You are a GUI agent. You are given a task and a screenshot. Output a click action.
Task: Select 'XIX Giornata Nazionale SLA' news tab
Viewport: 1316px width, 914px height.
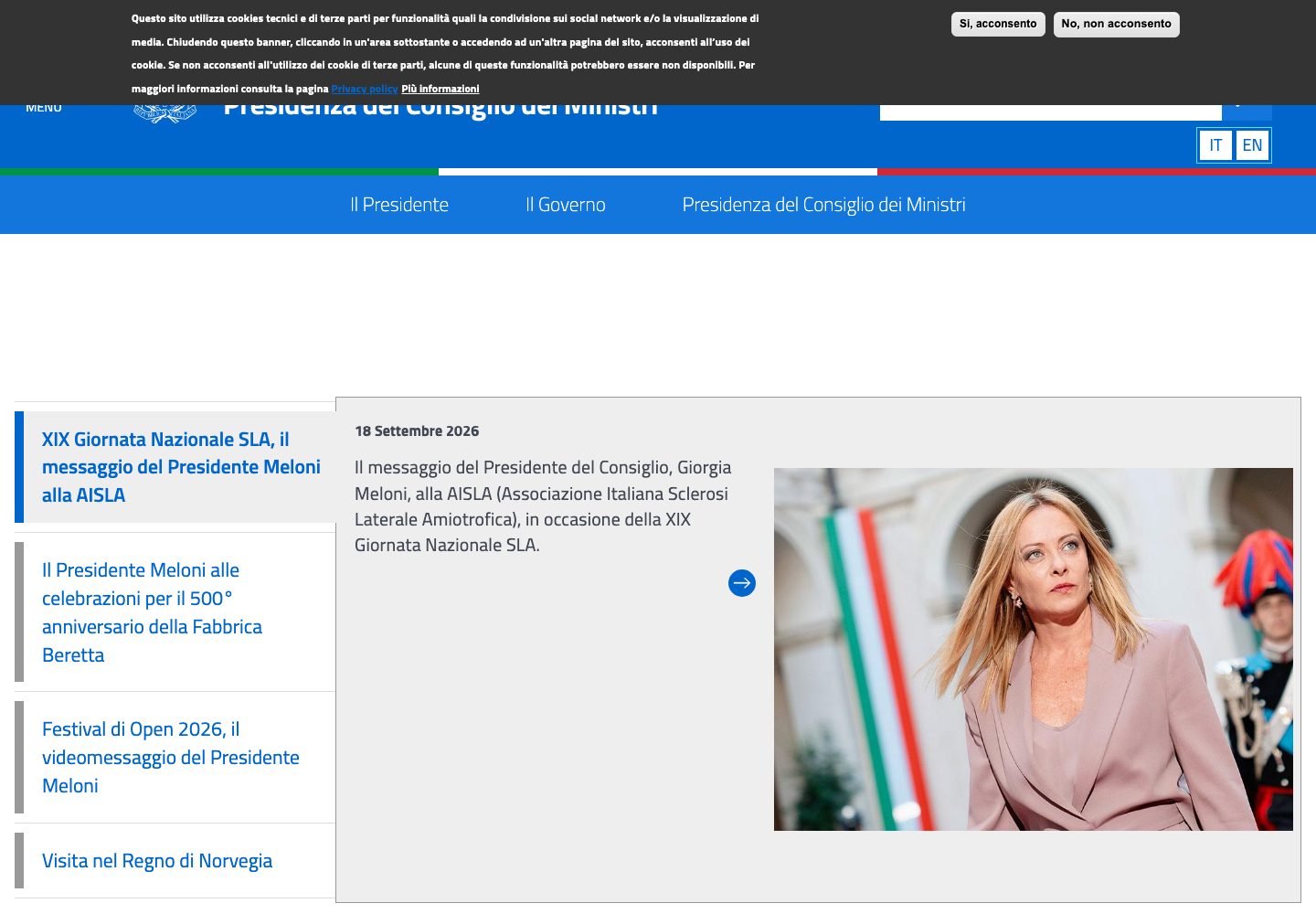(175, 467)
